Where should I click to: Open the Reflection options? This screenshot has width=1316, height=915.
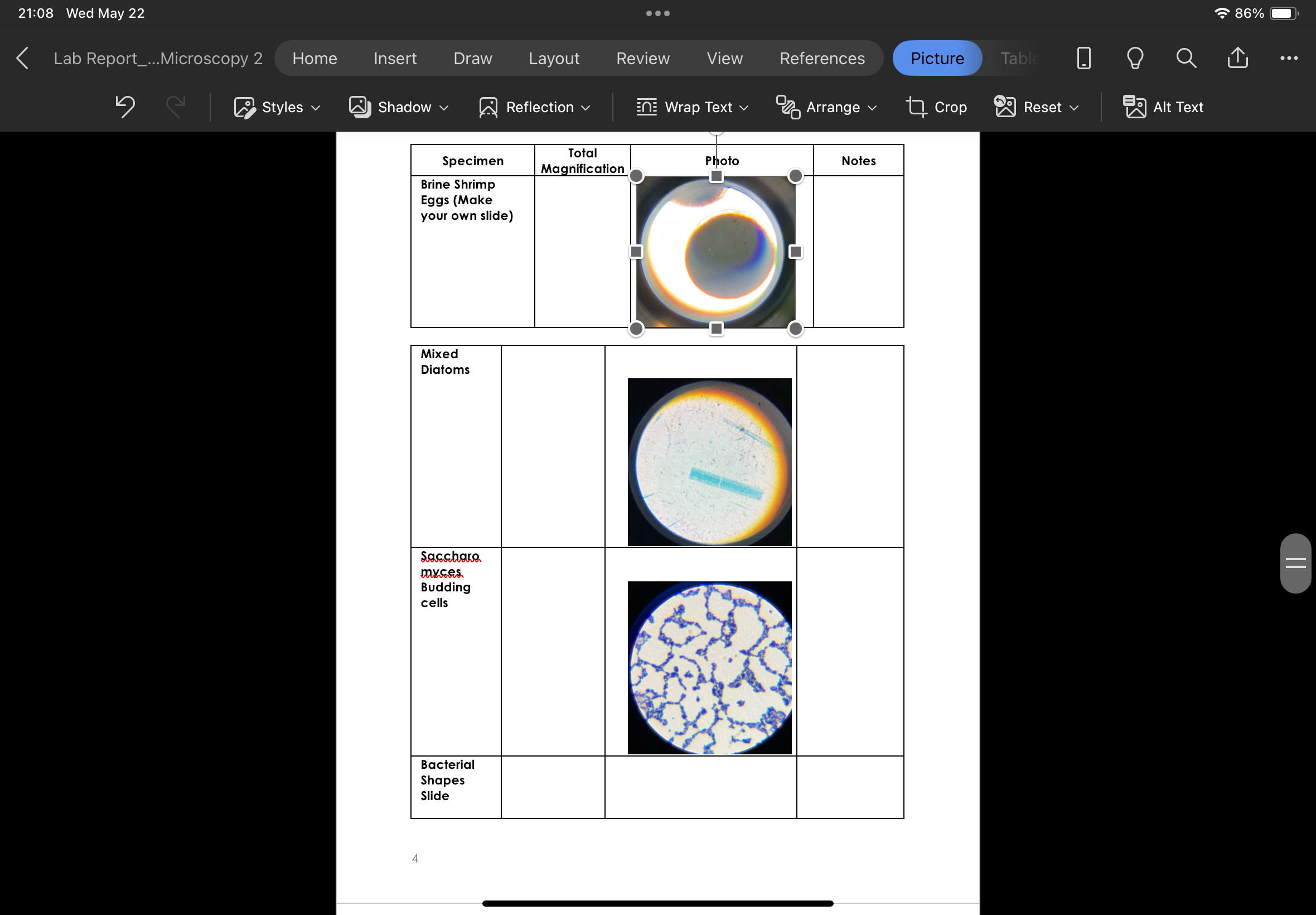(535, 107)
